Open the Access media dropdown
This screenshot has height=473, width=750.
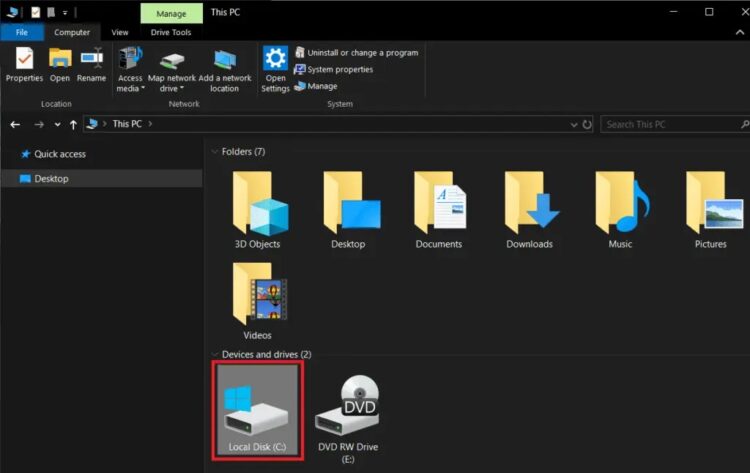(x=130, y=69)
